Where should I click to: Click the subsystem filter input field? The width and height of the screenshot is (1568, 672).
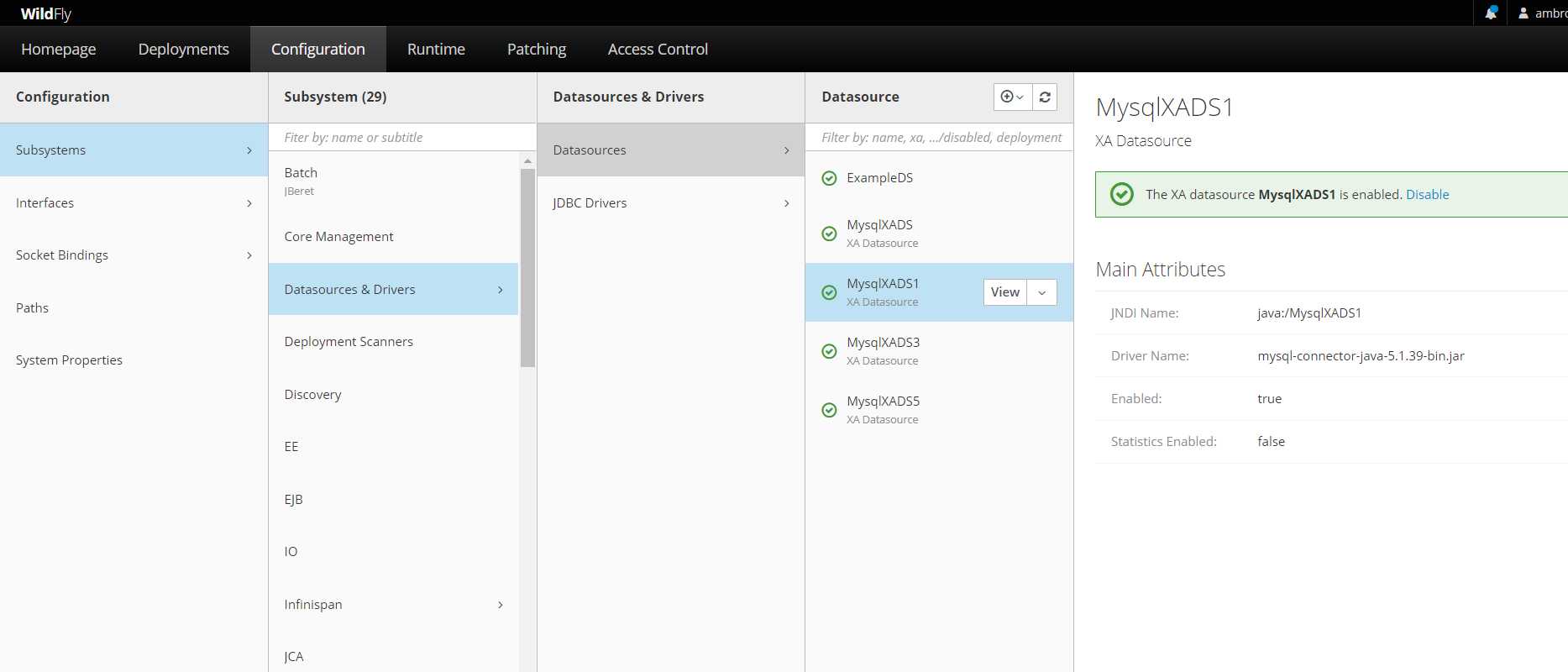coord(402,138)
